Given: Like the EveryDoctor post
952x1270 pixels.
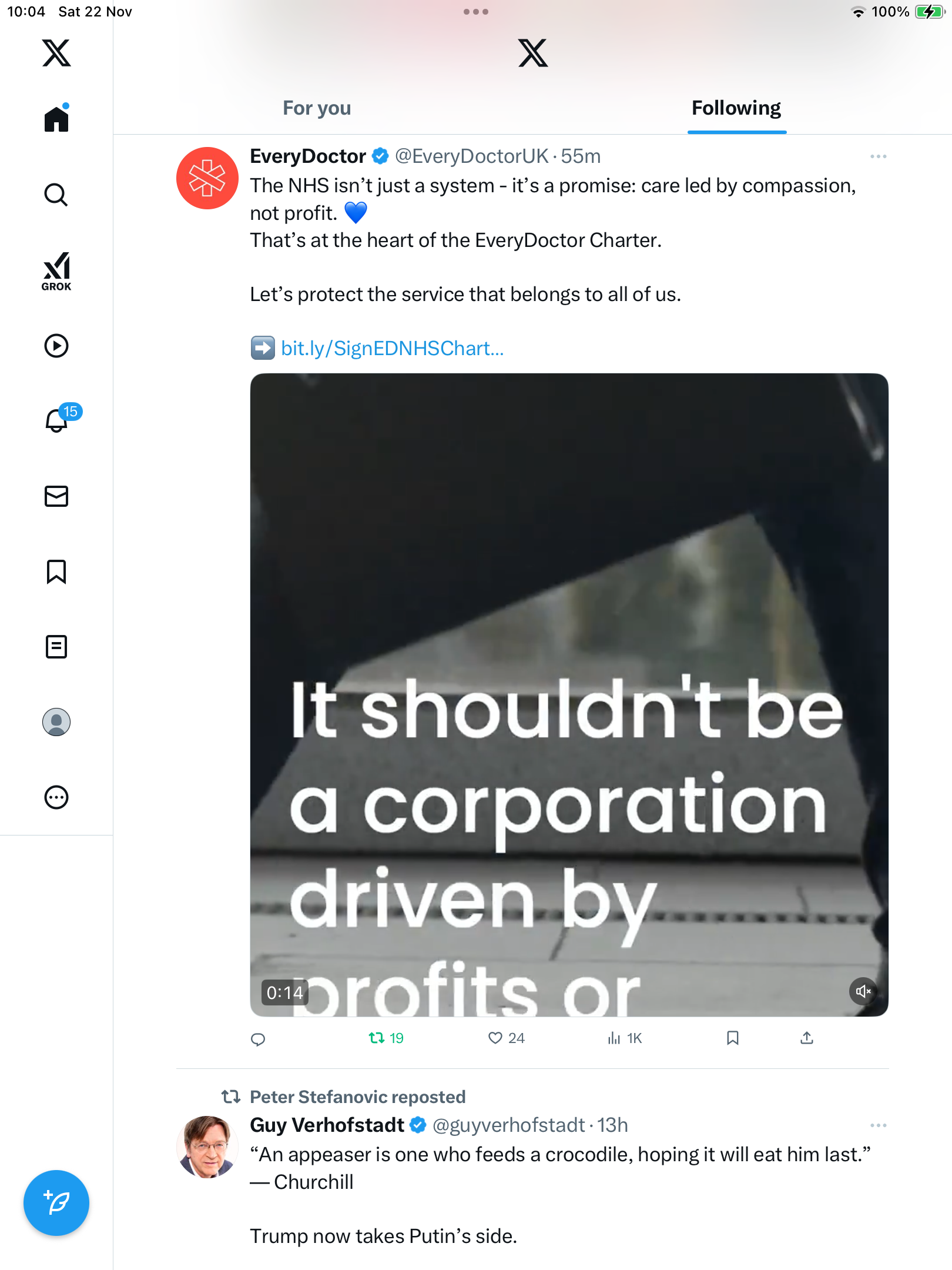Looking at the screenshot, I should point(495,1038).
